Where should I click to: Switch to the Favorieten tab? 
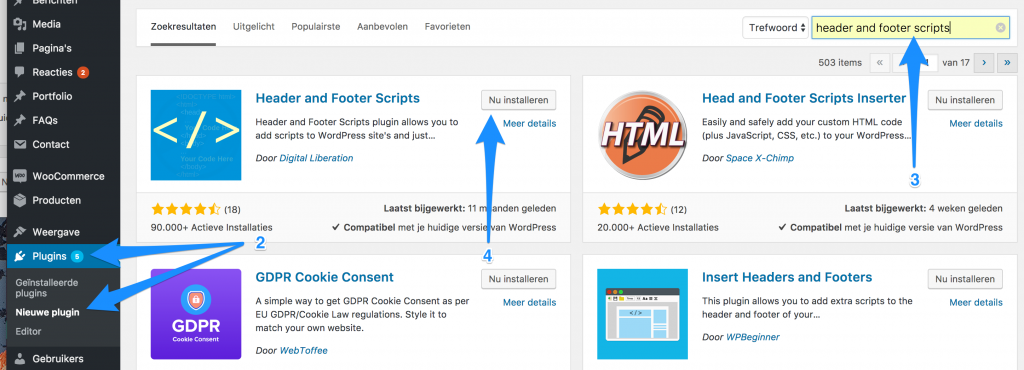pyautogui.click(x=447, y=27)
